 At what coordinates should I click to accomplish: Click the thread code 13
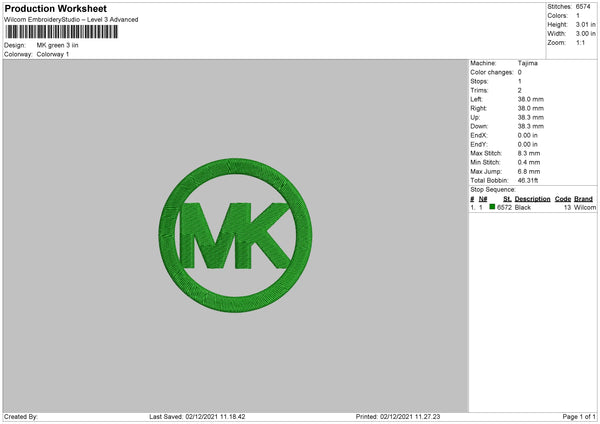[x=567, y=207]
